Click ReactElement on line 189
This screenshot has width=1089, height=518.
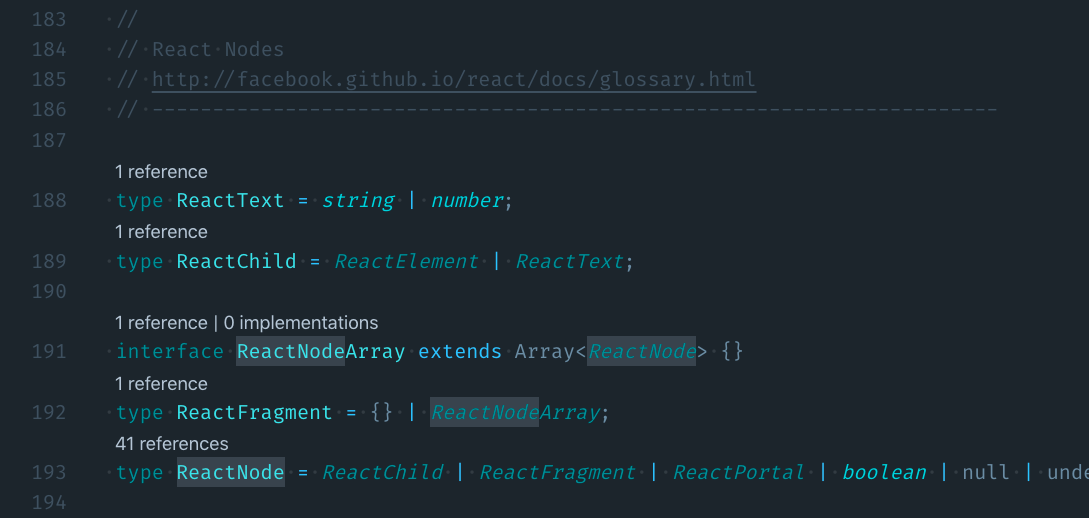pyautogui.click(x=406, y=261)
